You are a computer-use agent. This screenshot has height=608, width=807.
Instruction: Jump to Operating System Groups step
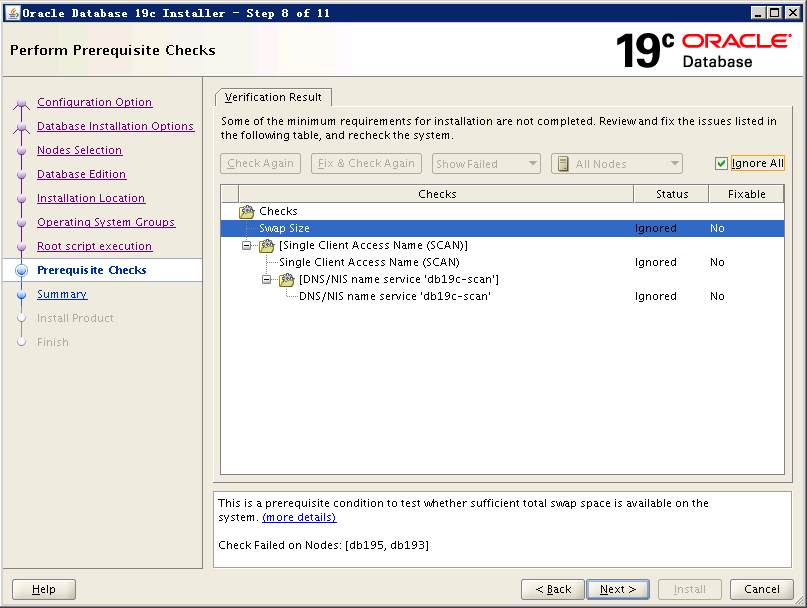pos(106,222)
